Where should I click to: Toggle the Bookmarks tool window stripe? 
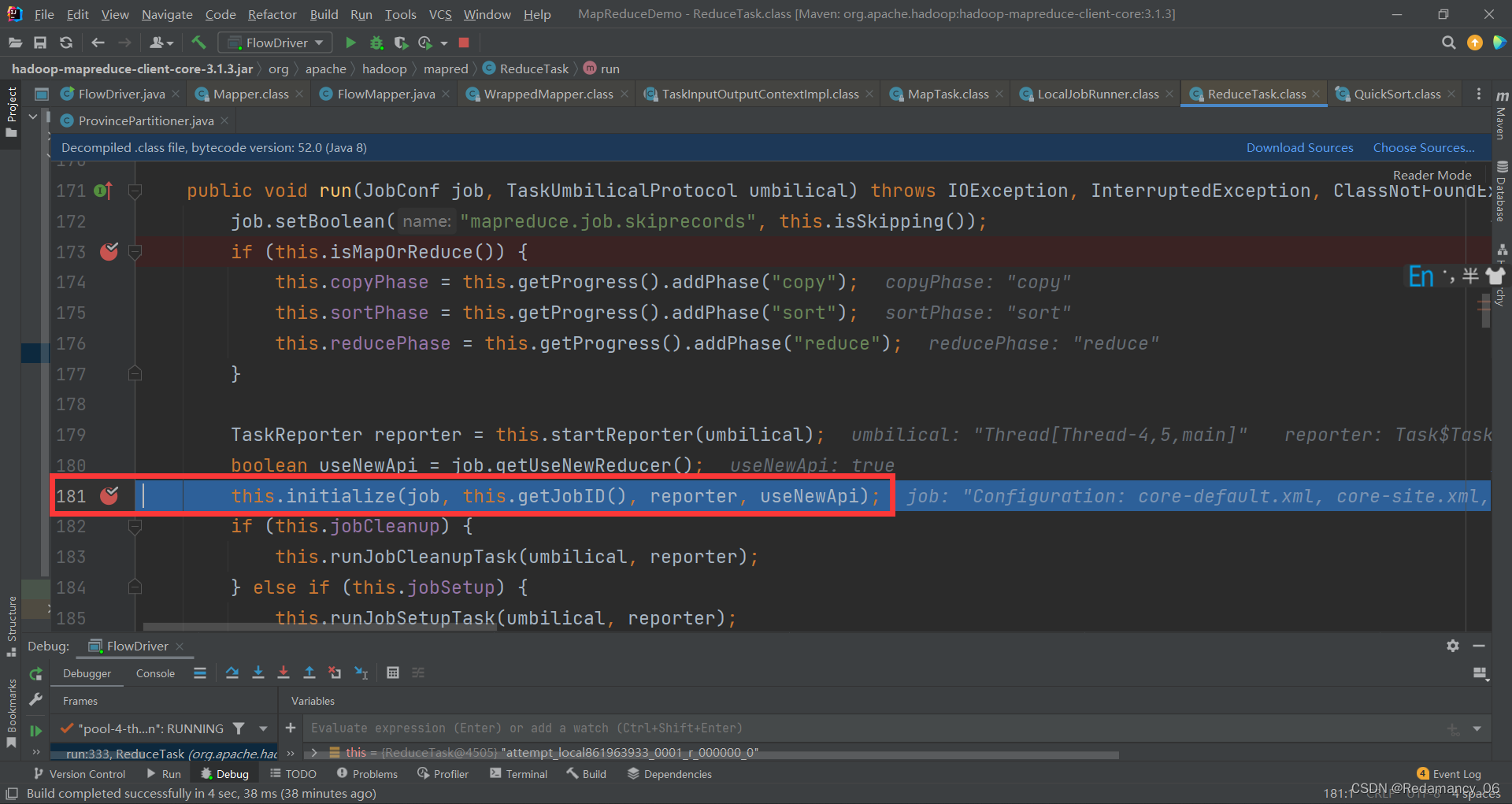click(11, 713)
